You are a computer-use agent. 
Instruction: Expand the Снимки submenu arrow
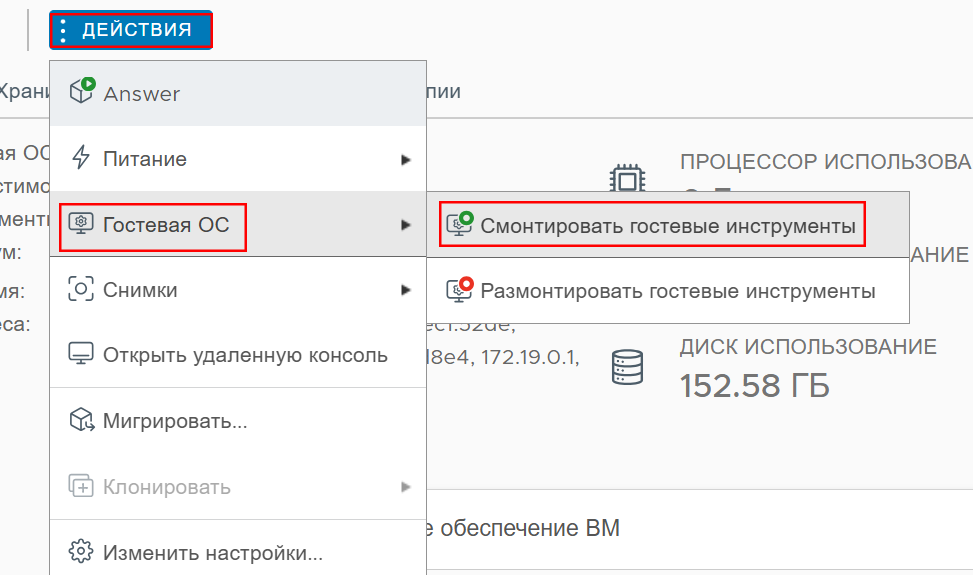[405, 290]
